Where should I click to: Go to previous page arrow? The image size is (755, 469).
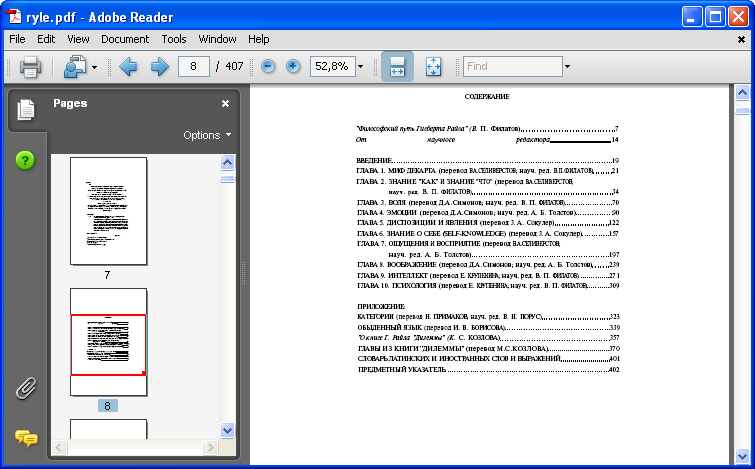(x=128, y=67)
